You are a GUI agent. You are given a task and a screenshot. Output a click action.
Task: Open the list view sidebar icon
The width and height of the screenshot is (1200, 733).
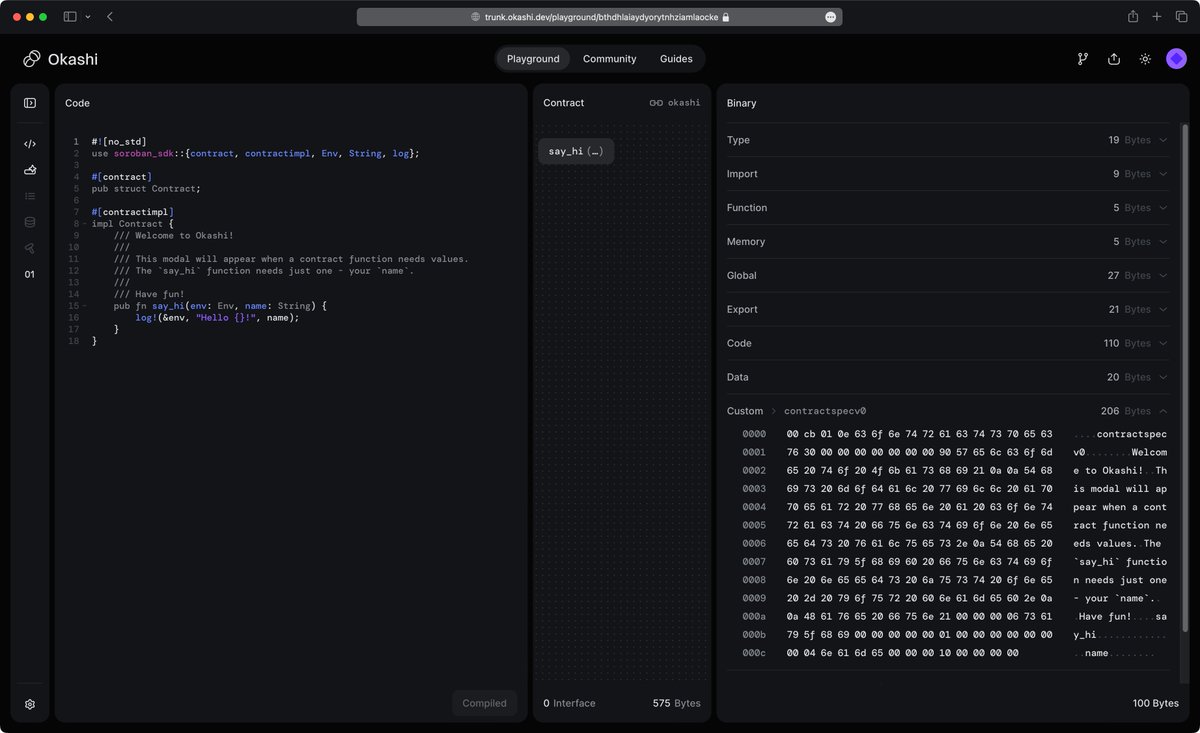(x=30, y=196)
